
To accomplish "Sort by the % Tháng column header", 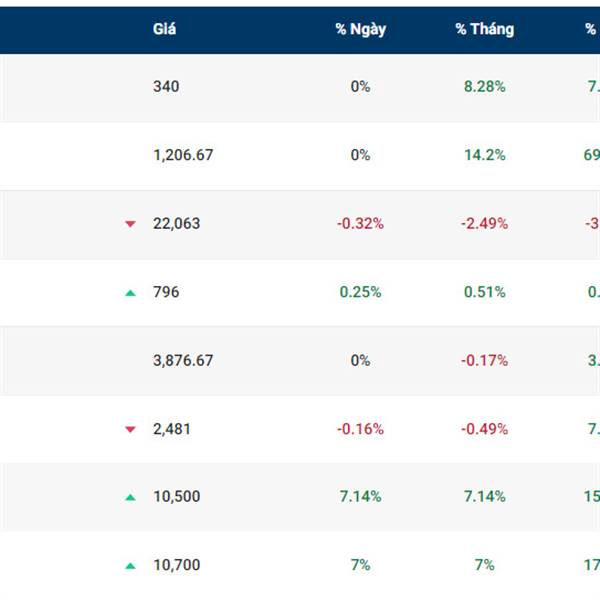I will tap(484, 29).
